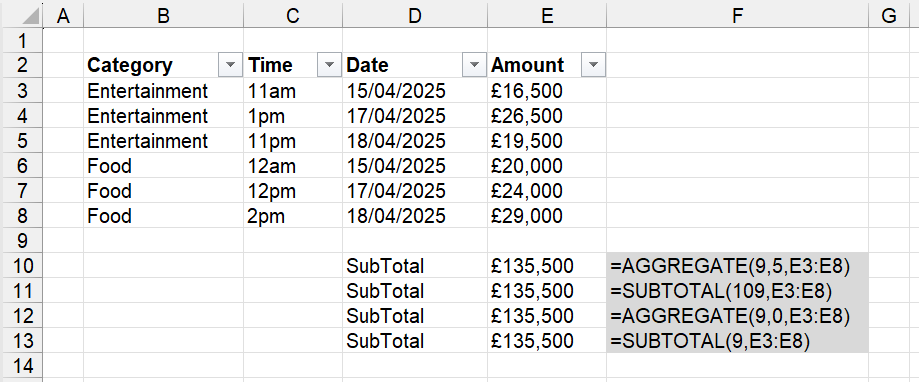Click the SUBTOTAL(109,E3:E8) formula cell
The height and width of the screenshot is (382, 919).
[x=737, y=291]
